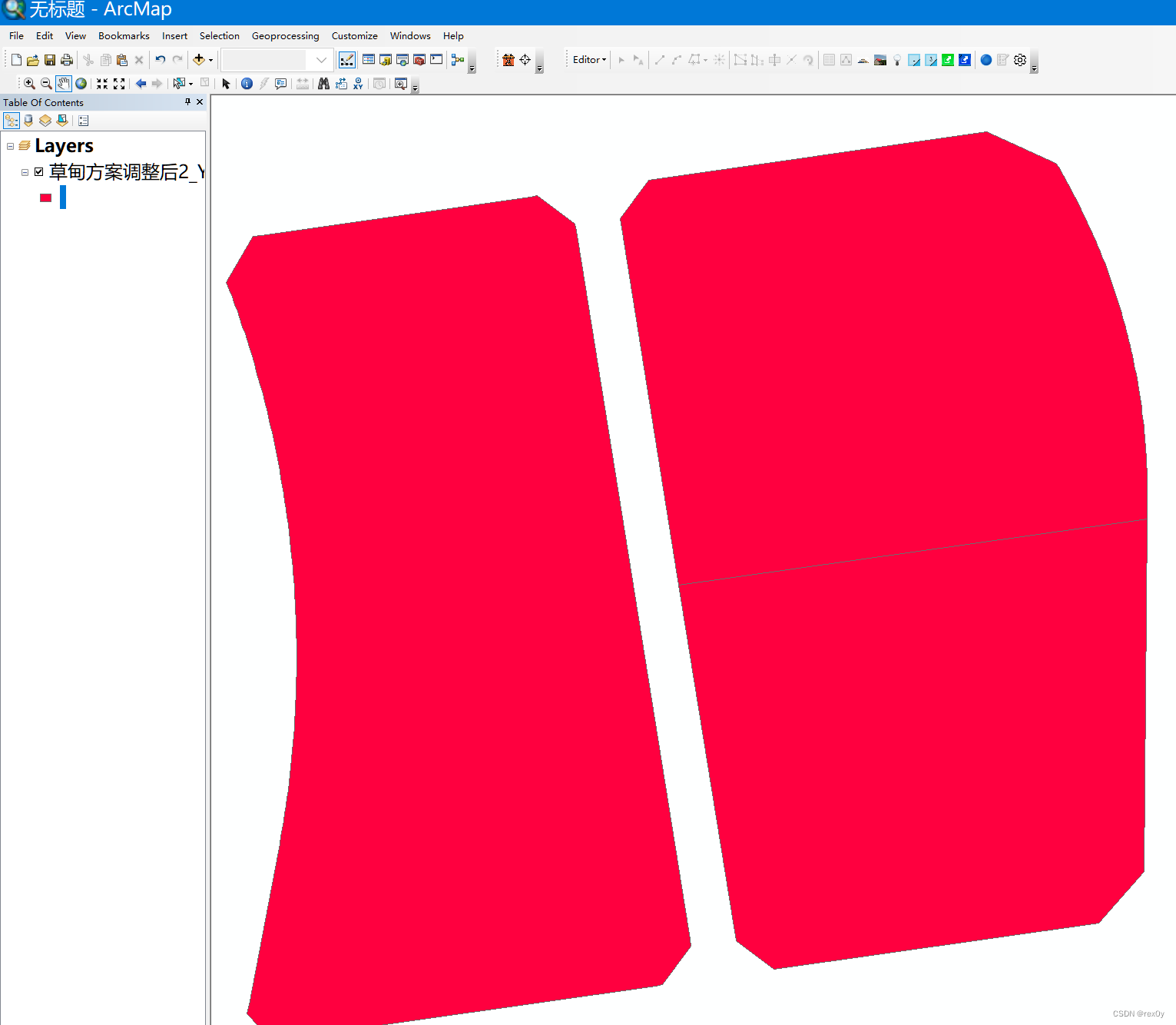Open an existing map file
The height and width of the screenshot is (1025, 1176).
click(33, 60)
